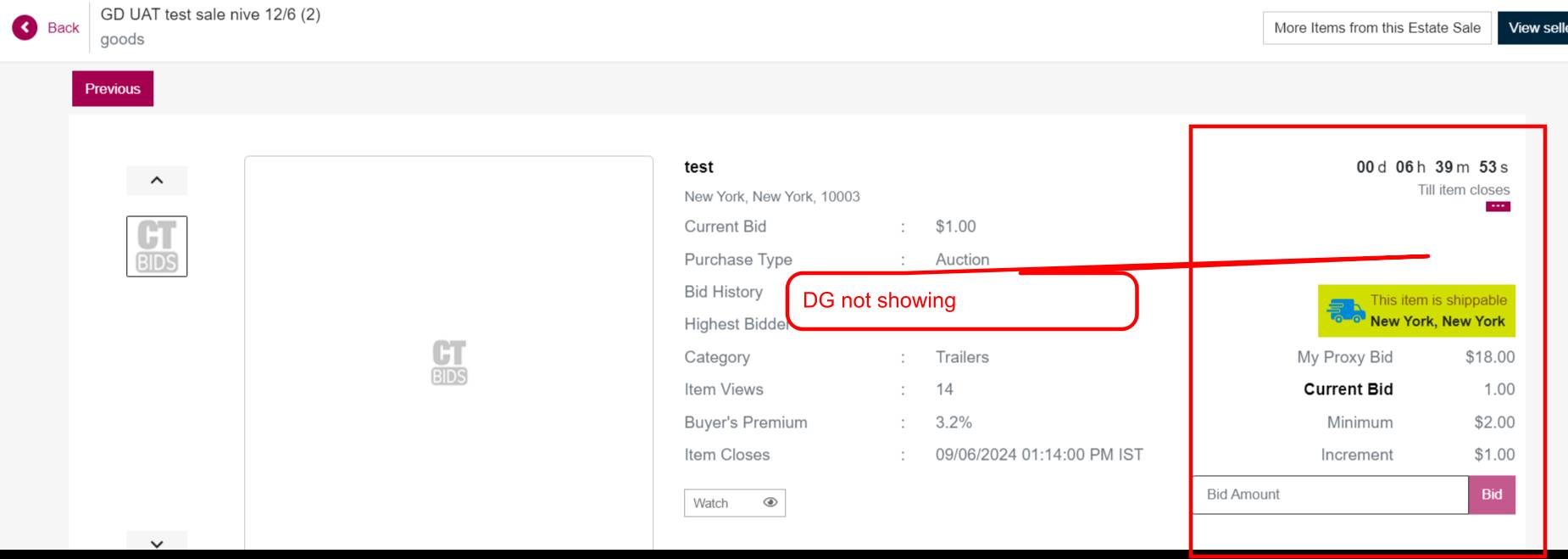Click the Trailers category value
Image resolution: width=1568 pixels, height=559 pixels.
[962, 357]
